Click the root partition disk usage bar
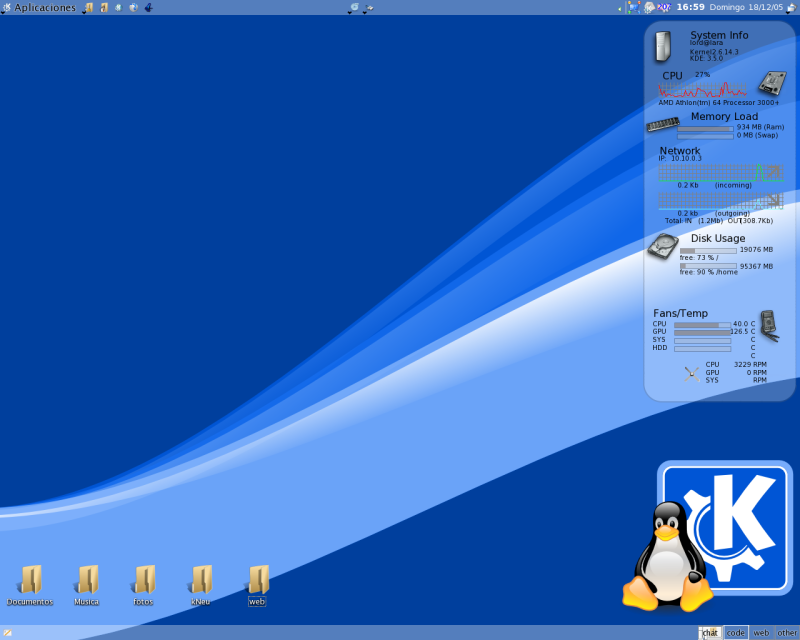800x640 pixels. [x=708, y=251]
